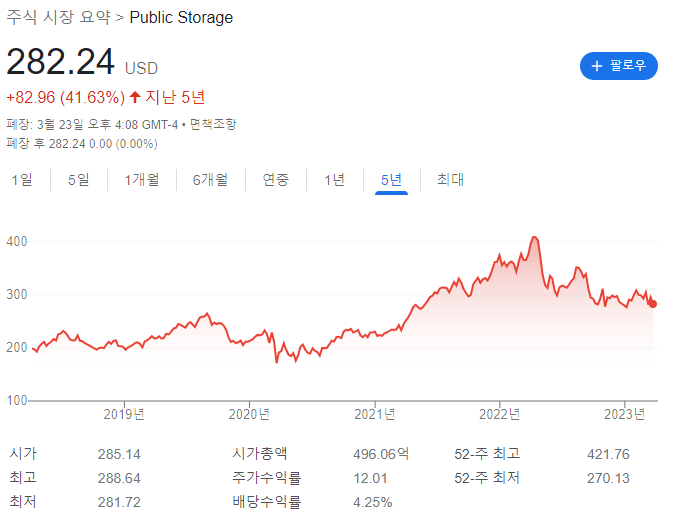The width and height of the screenshot is (674, 514).
Task: Choose the 연중 year-to-date tab
Action: point(276,179)
